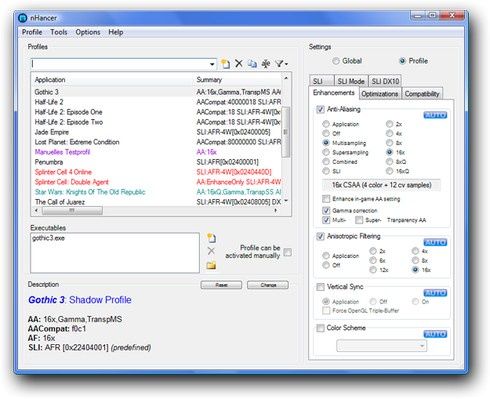Open the profile search combo box dropdown
Image resolution: width=490 pixels, height=399 pixels.
pos(212,64)
